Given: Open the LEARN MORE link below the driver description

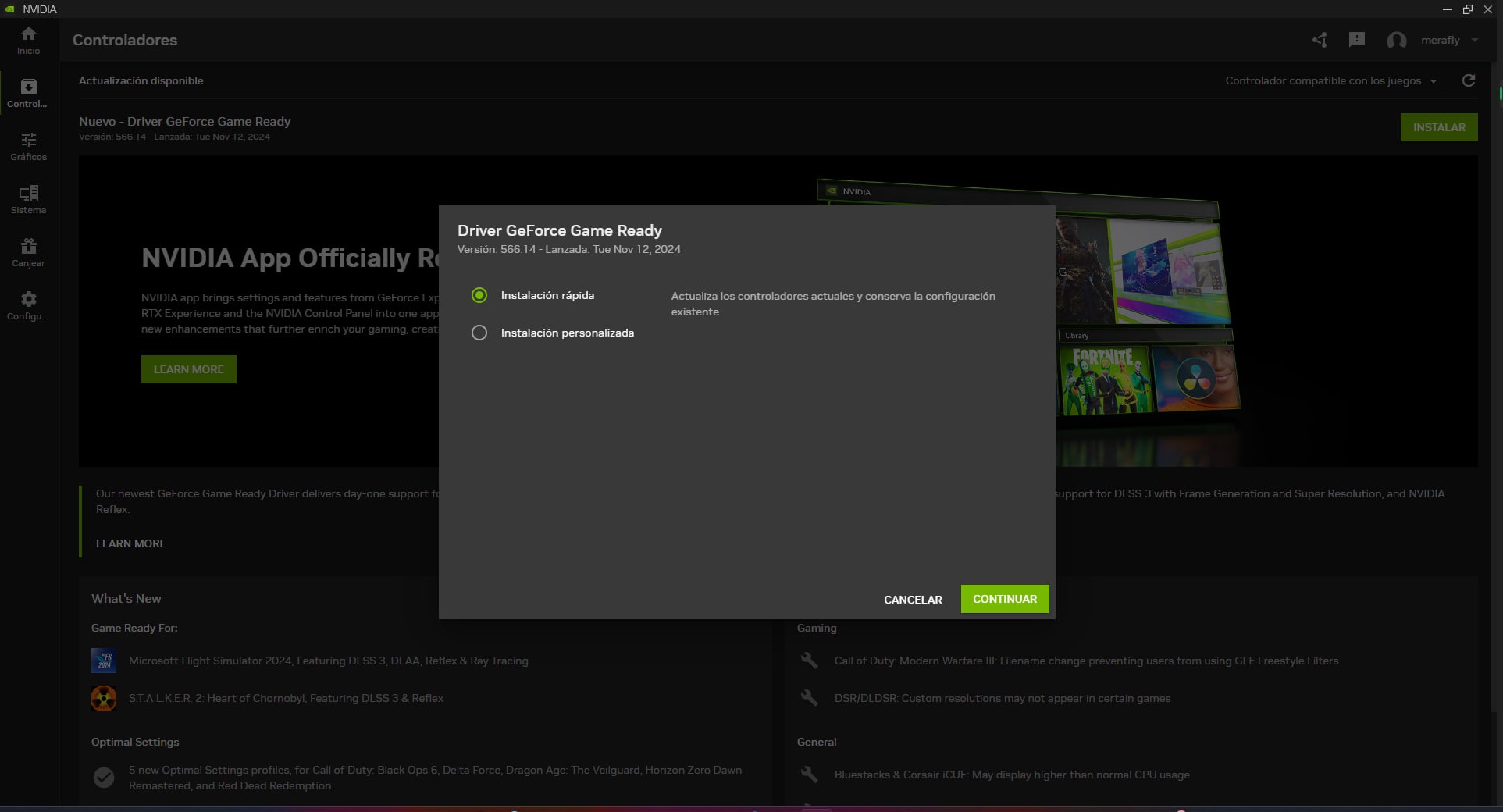Looking at the screenshot, I should [130, 543].
